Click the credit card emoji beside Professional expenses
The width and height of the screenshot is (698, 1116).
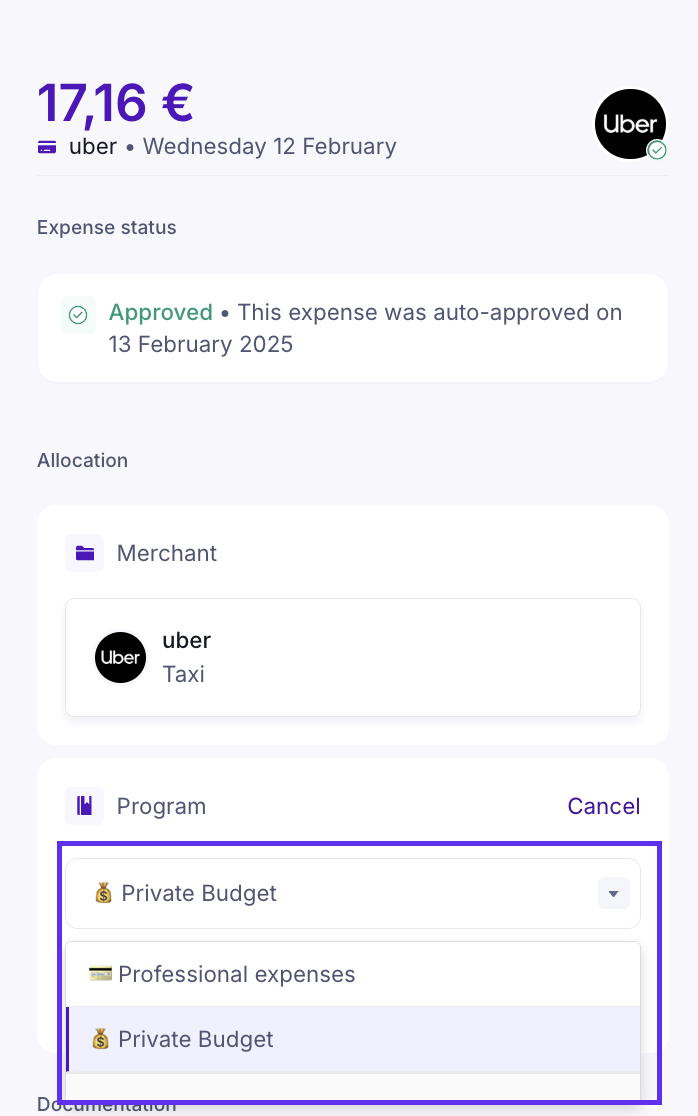100,974
